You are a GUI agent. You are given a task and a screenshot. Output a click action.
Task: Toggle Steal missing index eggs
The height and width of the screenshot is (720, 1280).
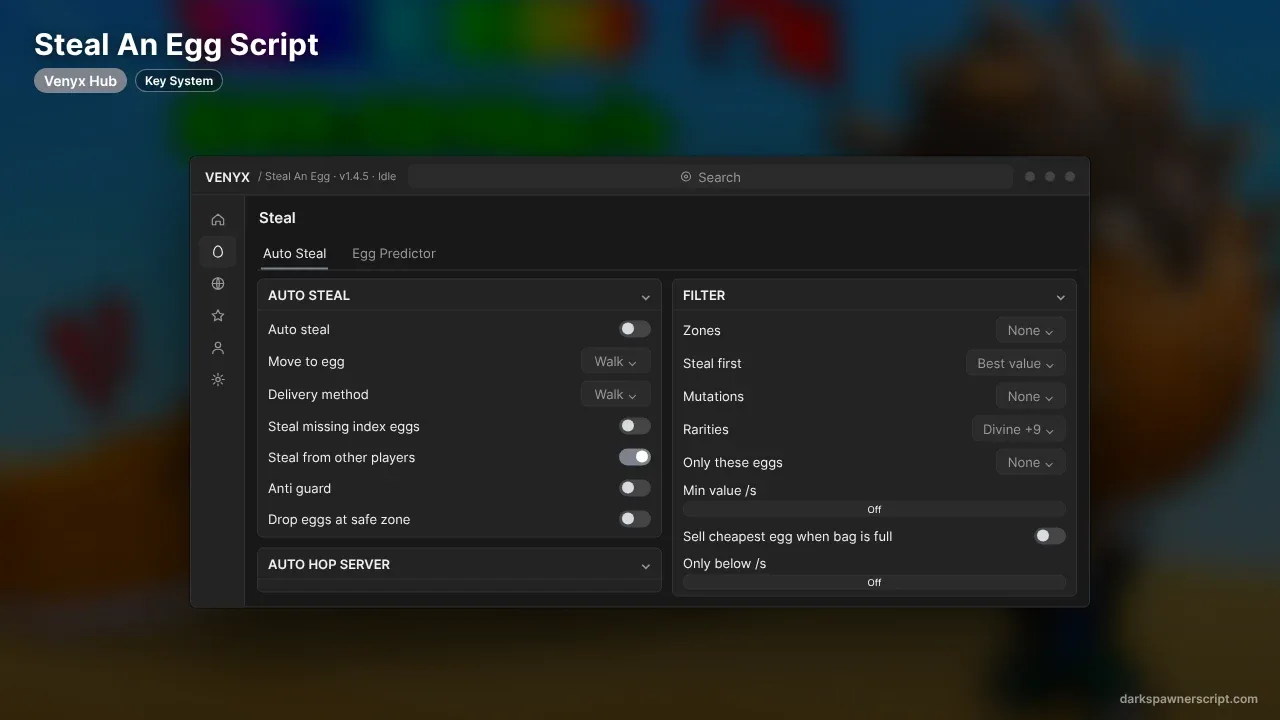[635, 426]
